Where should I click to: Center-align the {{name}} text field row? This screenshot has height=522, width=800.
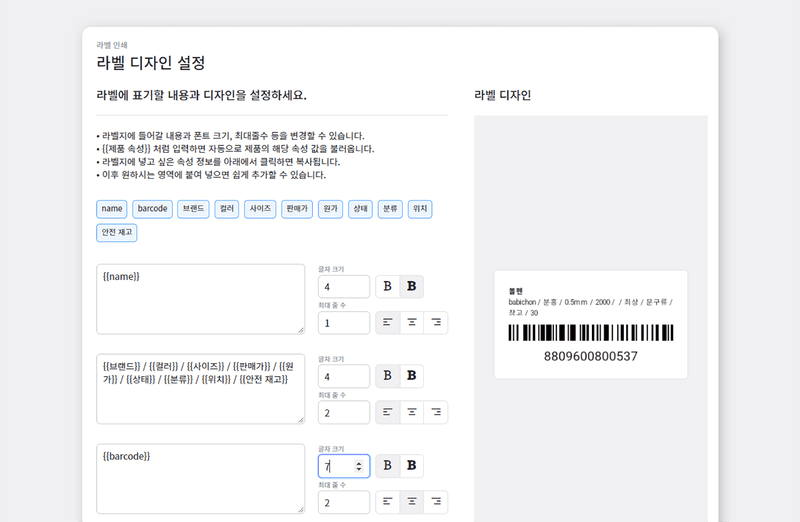coord(411,323)
